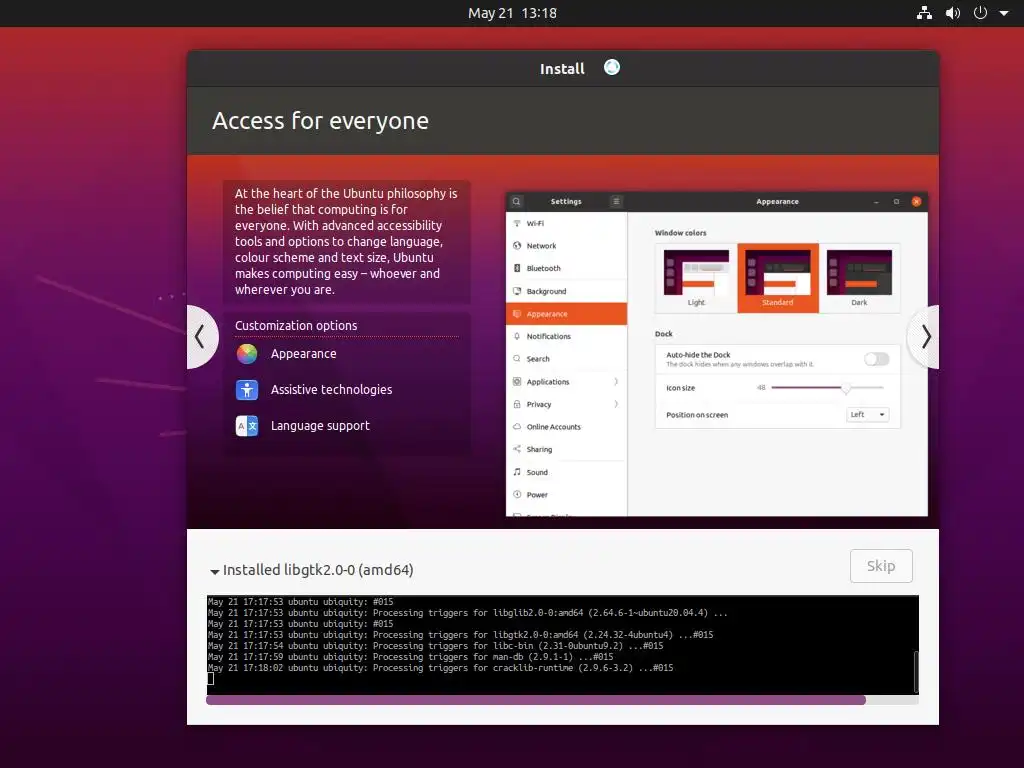
Task: Click the power icon in top bar
Action: (980, 13)
